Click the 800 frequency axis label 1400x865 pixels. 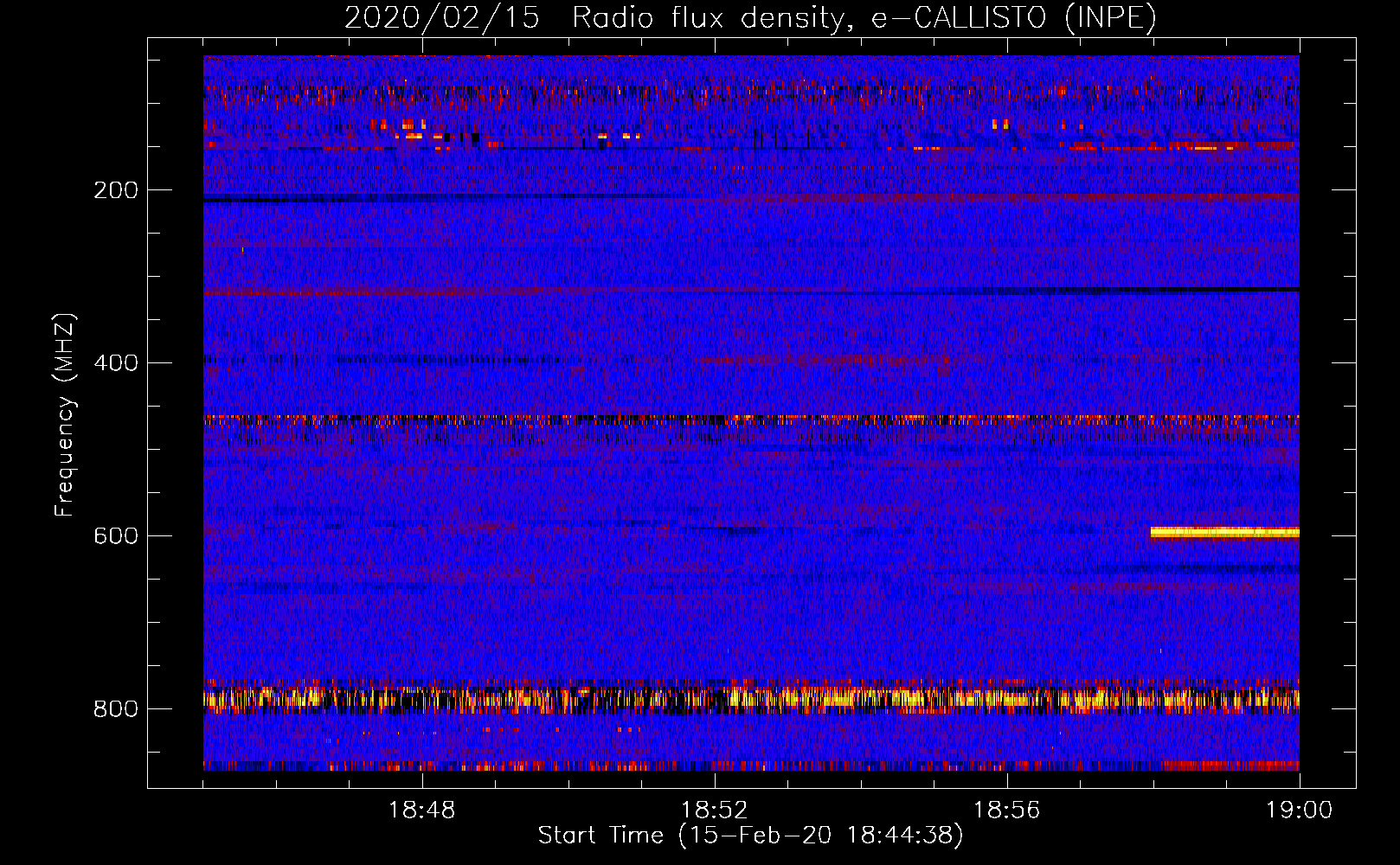pos(115,709)
